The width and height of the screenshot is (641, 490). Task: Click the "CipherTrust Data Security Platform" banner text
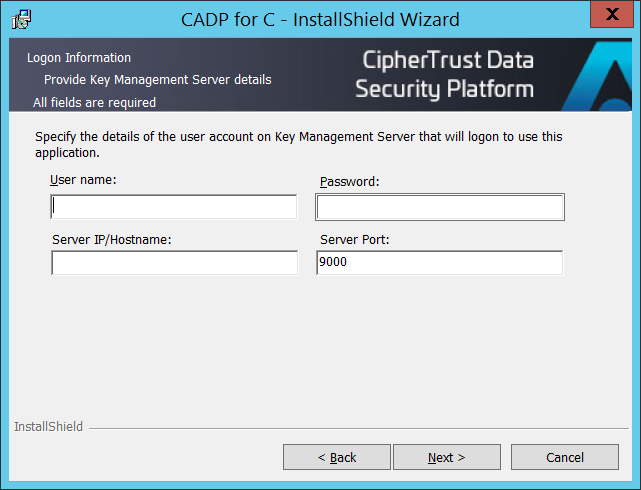click(444, 75)
